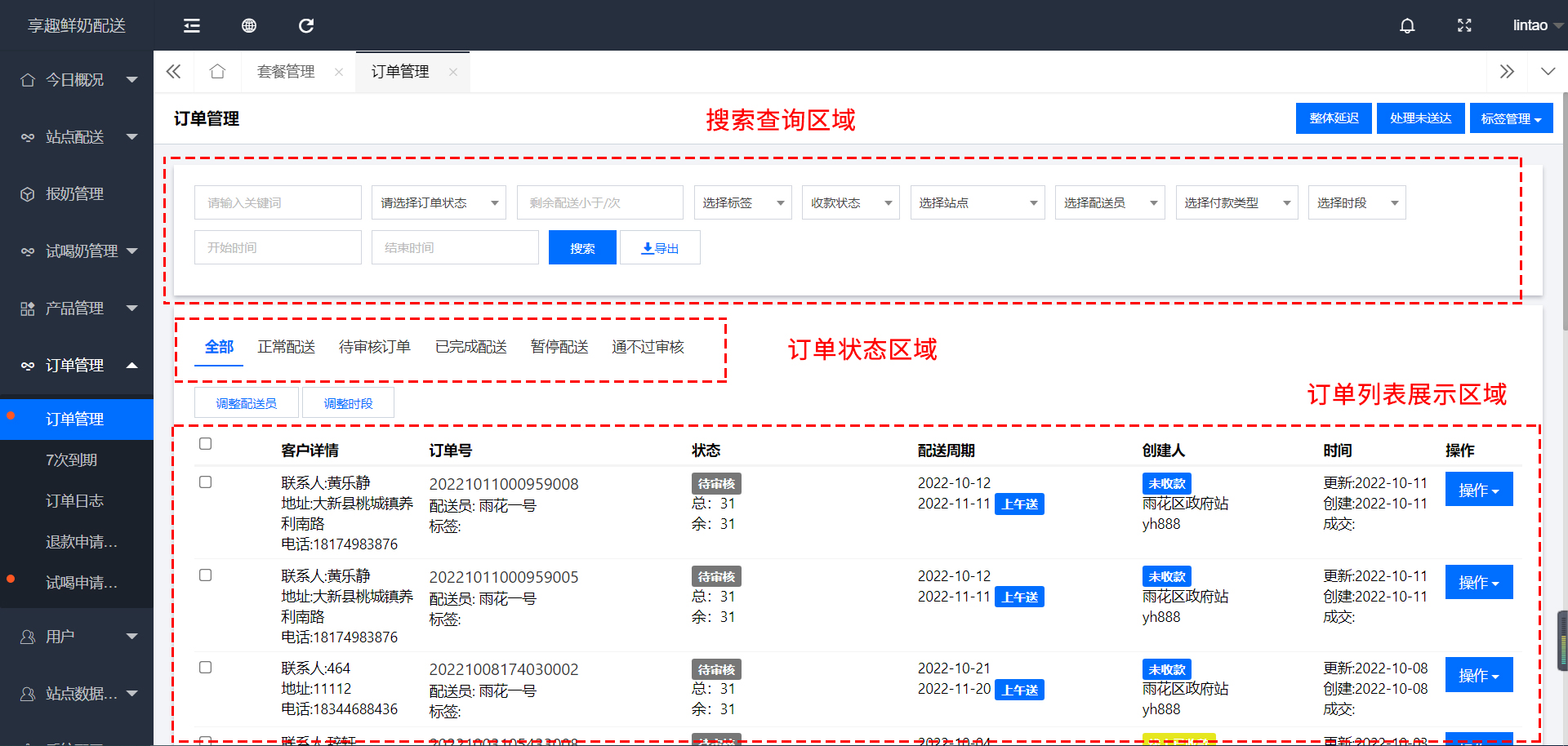Click the 导出 export button
Viewport: 1568px width, 746px height.
coord(660,248)
